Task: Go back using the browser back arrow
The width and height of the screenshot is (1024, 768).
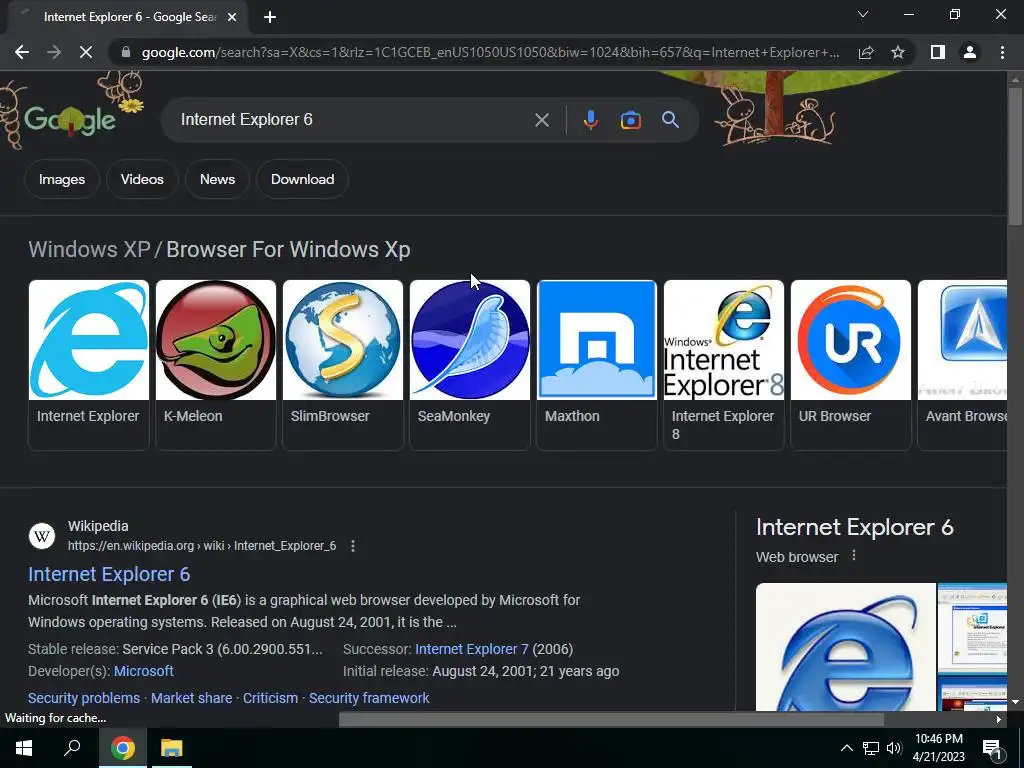Action: [22, 52]
